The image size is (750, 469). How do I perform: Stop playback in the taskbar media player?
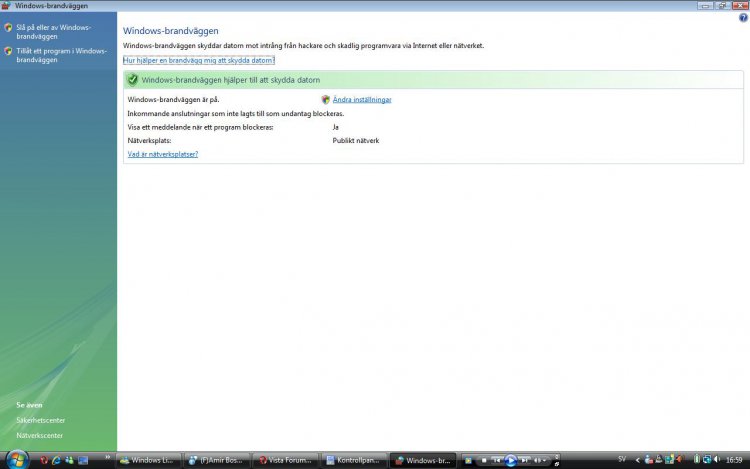point(484,460)
